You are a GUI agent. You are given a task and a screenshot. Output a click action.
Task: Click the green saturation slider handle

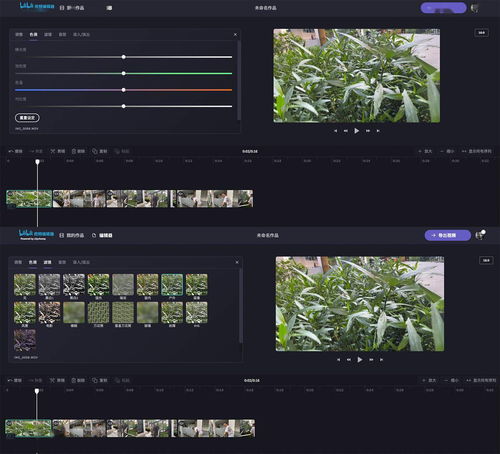point(124,73)
